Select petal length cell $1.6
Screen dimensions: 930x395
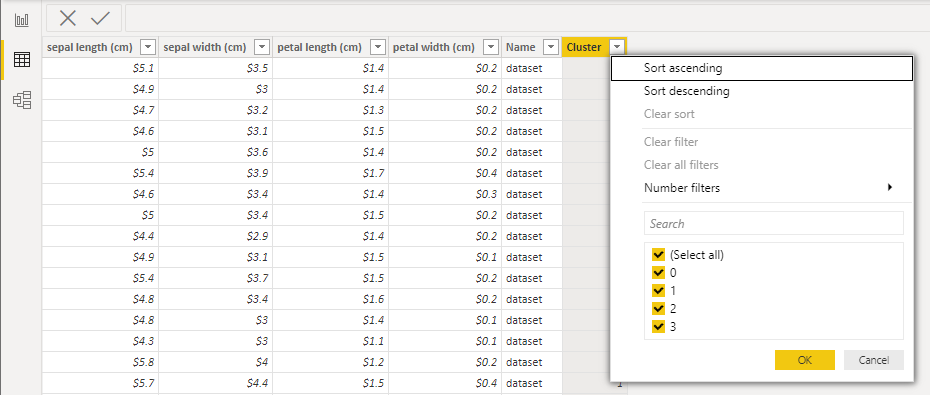330,299
